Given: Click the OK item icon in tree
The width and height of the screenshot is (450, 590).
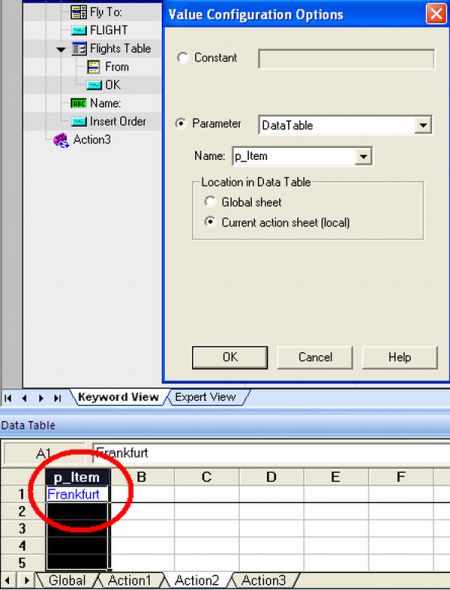Looking at the screenshot, I should (x=94, y=85).
